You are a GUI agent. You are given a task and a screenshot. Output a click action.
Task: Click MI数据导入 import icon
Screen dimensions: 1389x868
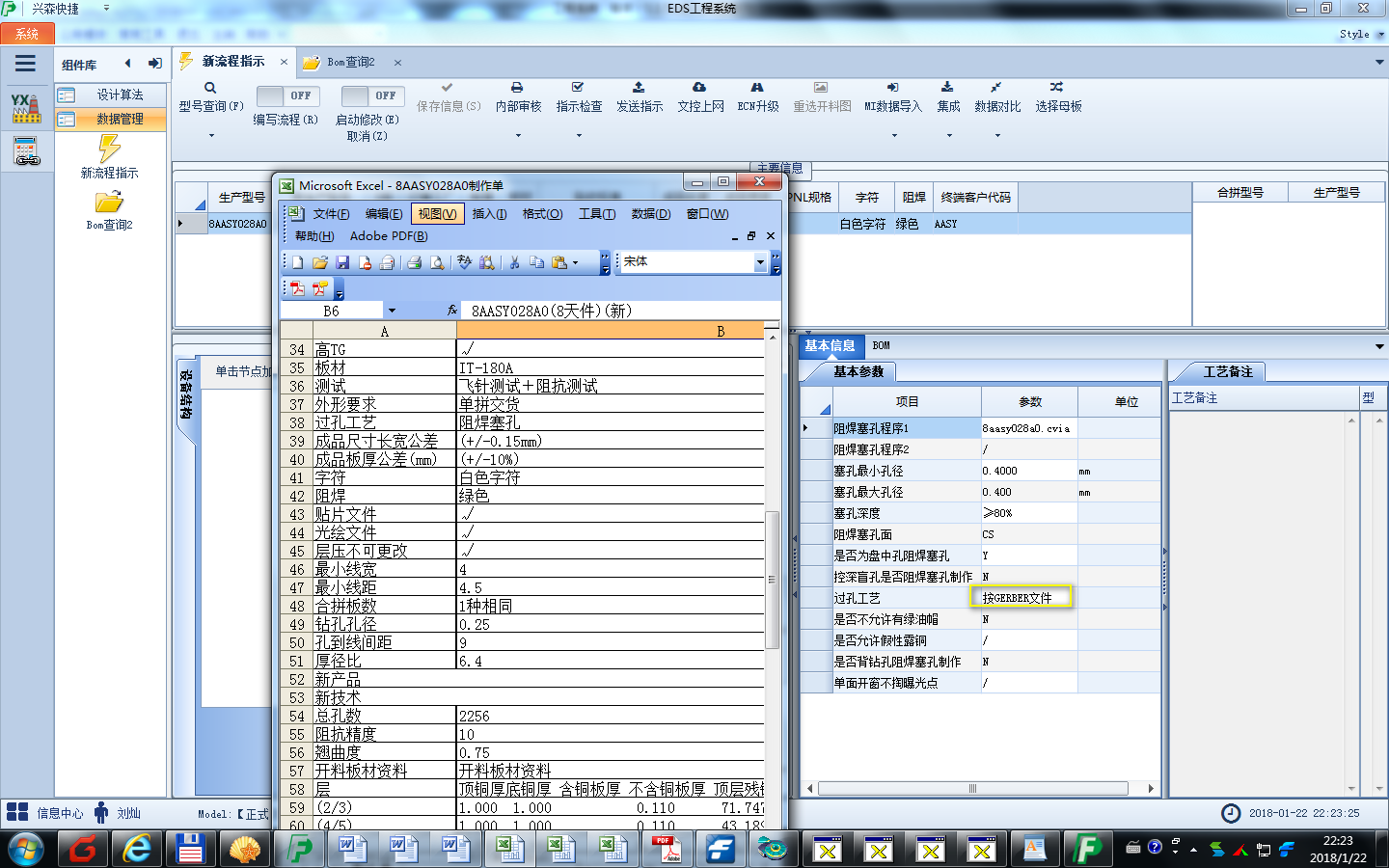tap(892, 88)
